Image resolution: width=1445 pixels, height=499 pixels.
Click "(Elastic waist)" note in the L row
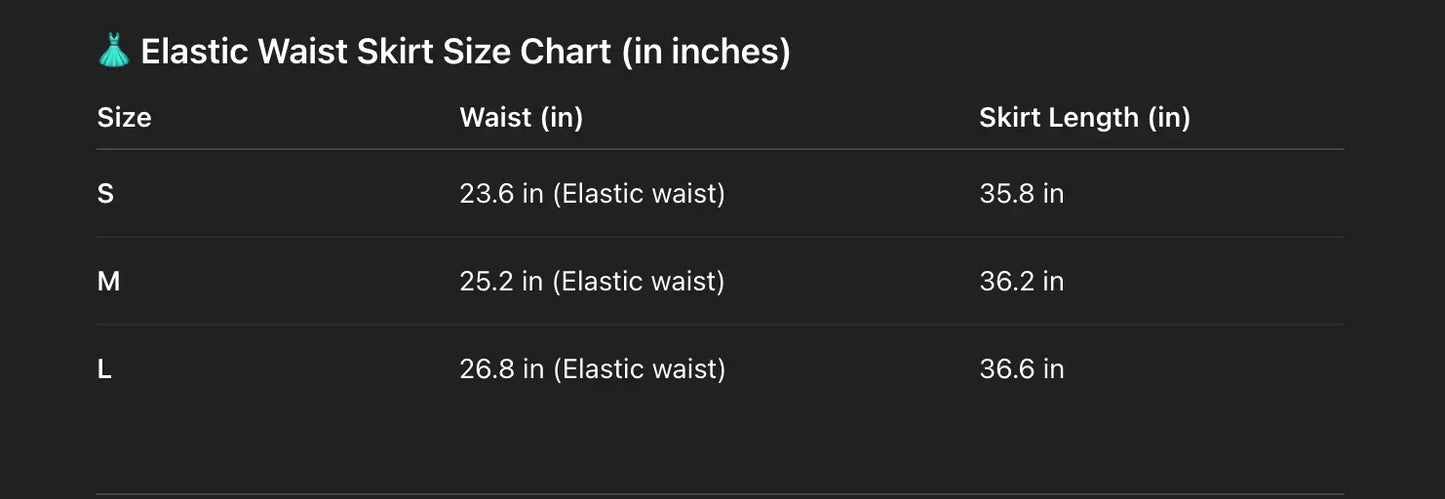point(639,369)
